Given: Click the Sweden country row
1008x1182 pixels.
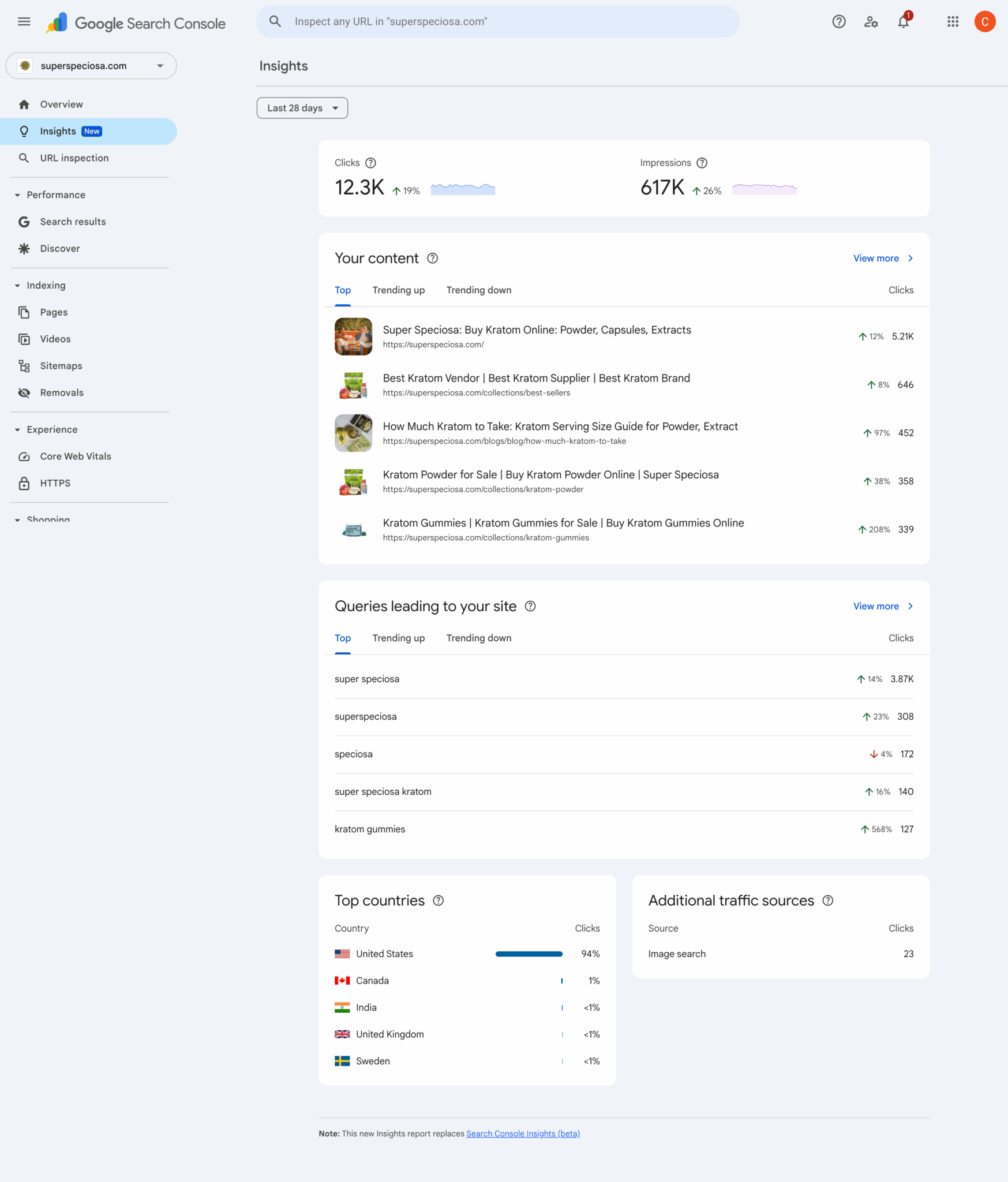Looking at the screenshot, I should point(467,1061).
